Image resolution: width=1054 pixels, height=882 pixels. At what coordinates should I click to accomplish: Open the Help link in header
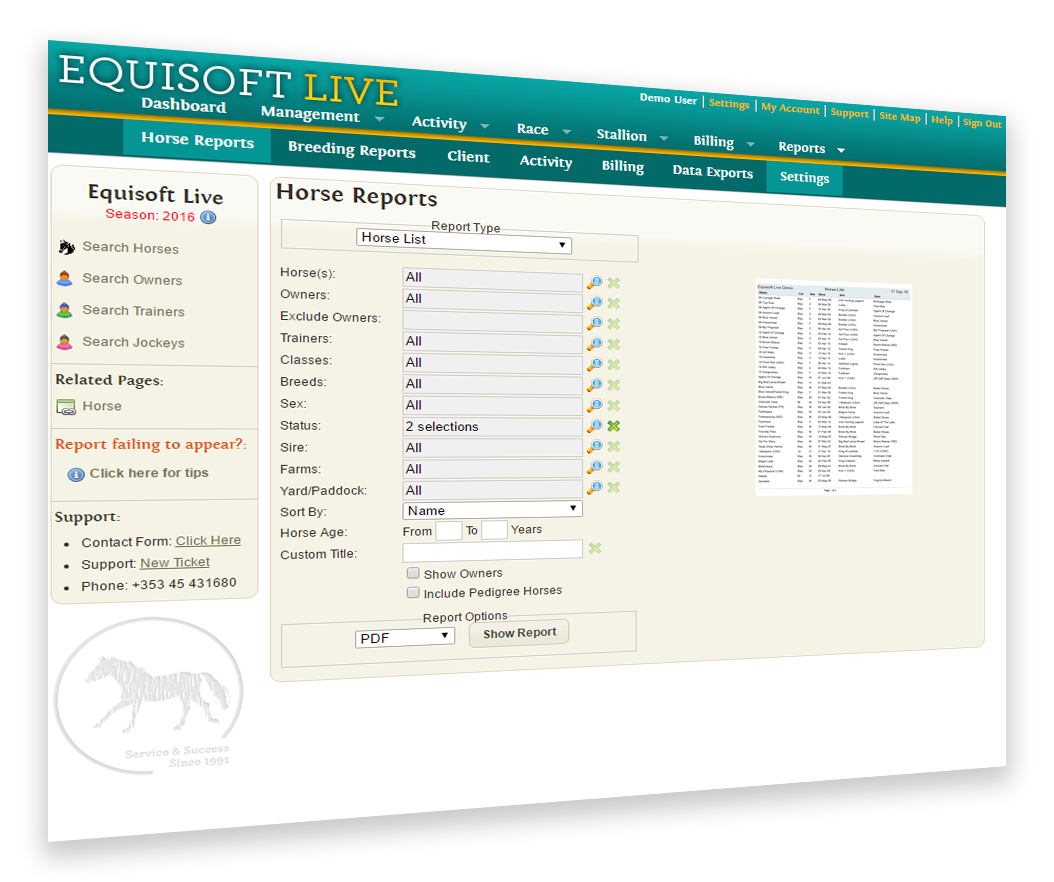[x=942, y=120]
